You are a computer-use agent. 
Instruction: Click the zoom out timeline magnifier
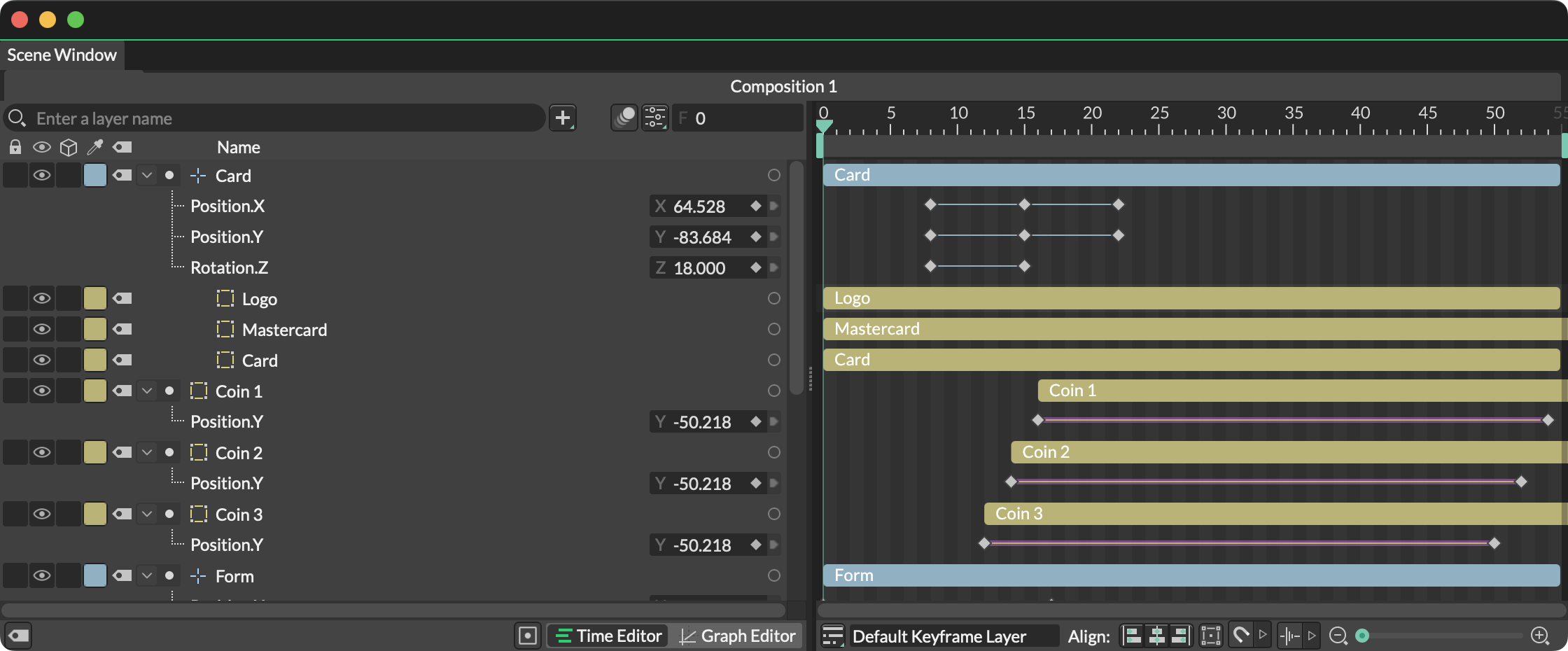[1338, 636]
